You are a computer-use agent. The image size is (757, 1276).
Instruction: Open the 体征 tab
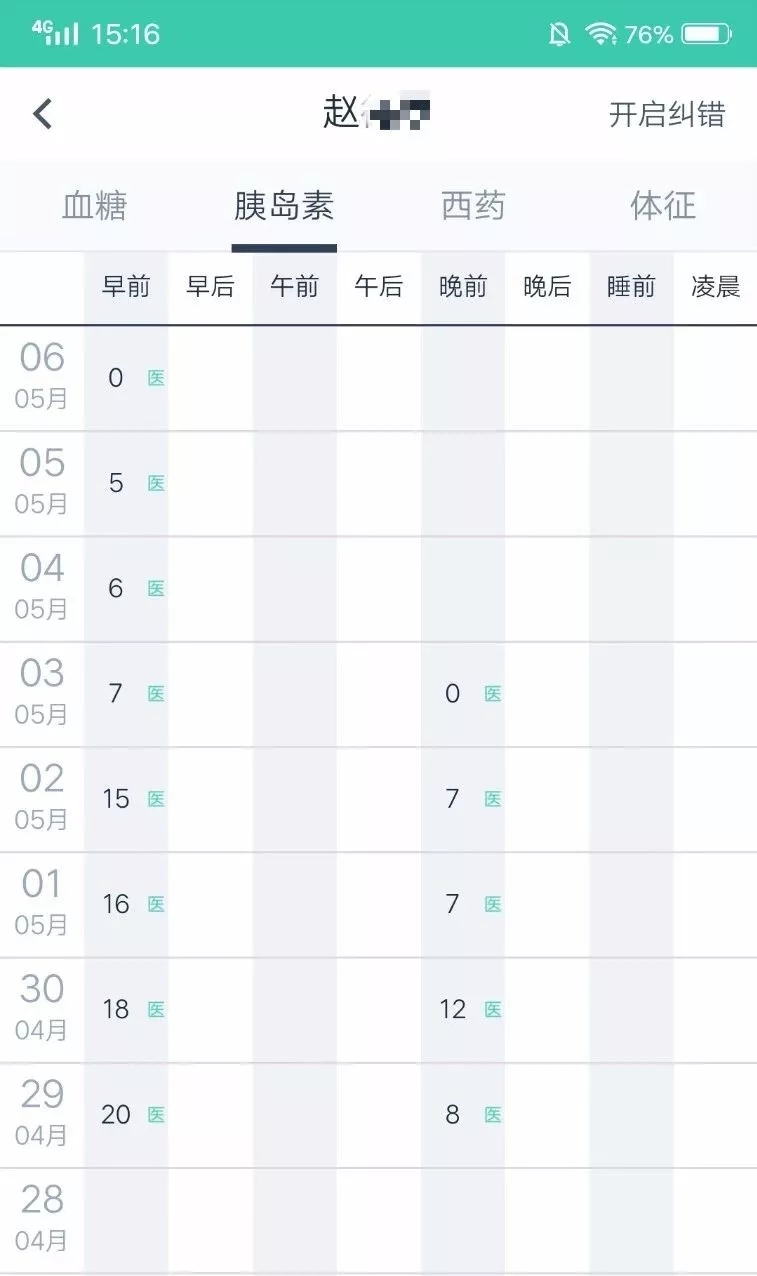663,206
